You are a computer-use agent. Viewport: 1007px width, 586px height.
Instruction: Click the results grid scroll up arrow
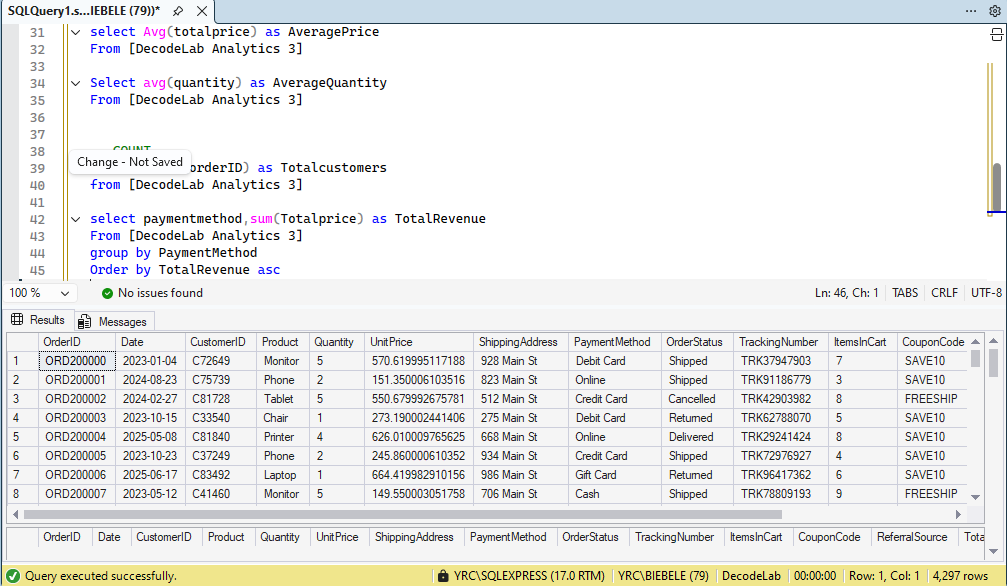point(975,342)
